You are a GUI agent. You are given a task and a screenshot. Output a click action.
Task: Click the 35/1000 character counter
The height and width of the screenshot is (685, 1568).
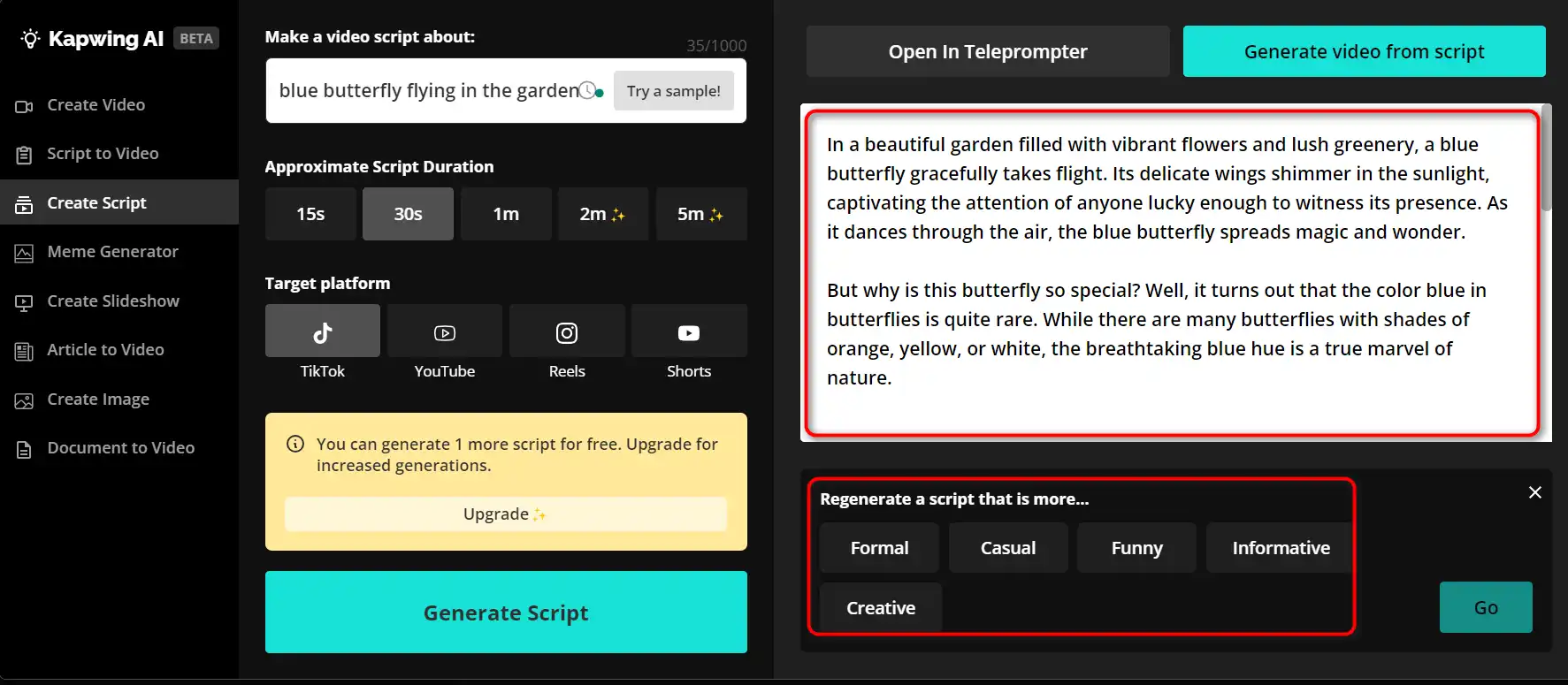click(716, 46)
